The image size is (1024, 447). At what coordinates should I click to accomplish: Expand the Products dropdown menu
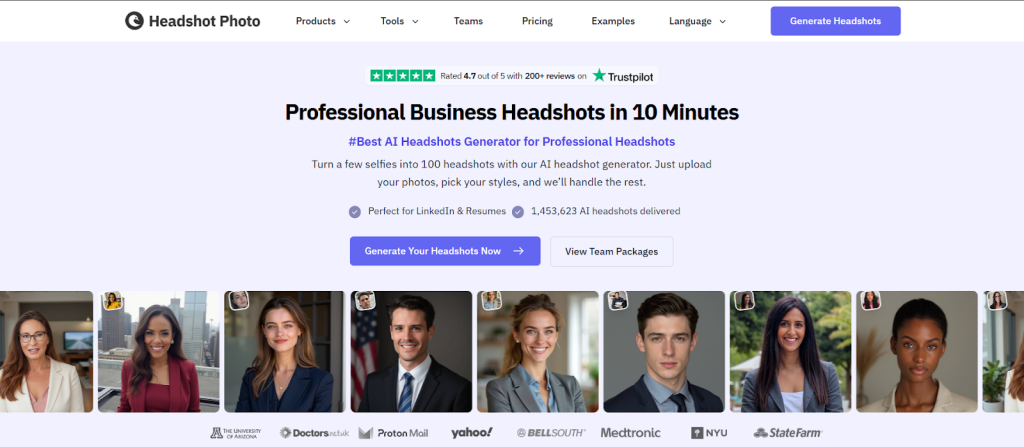[x=323, y=21]
